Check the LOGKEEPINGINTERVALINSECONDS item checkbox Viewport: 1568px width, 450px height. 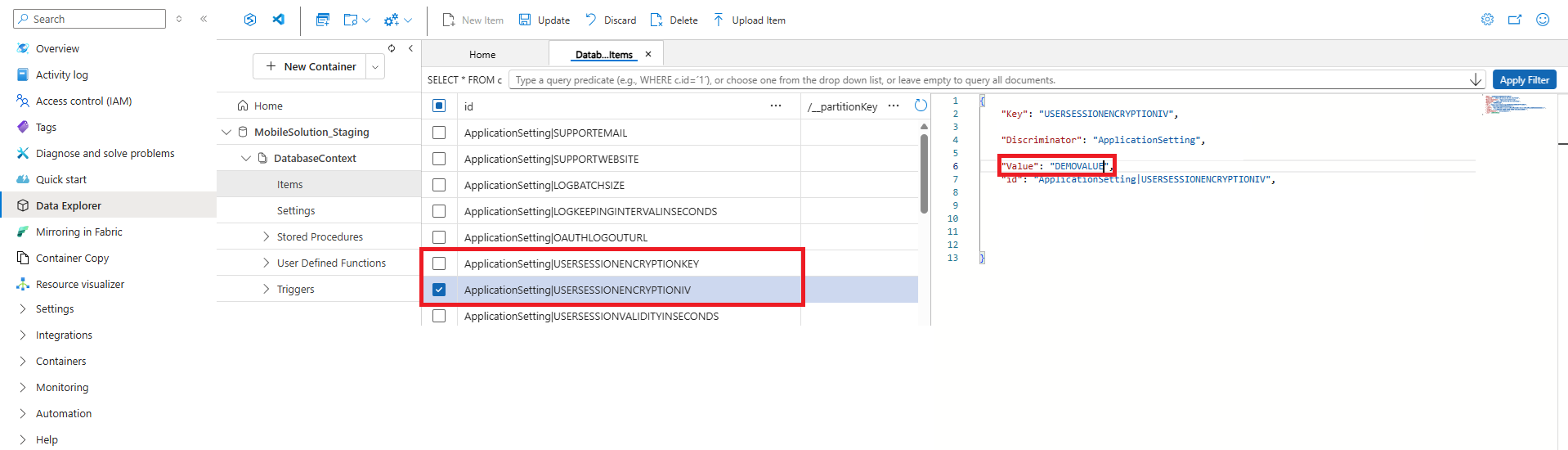point(439,211)
